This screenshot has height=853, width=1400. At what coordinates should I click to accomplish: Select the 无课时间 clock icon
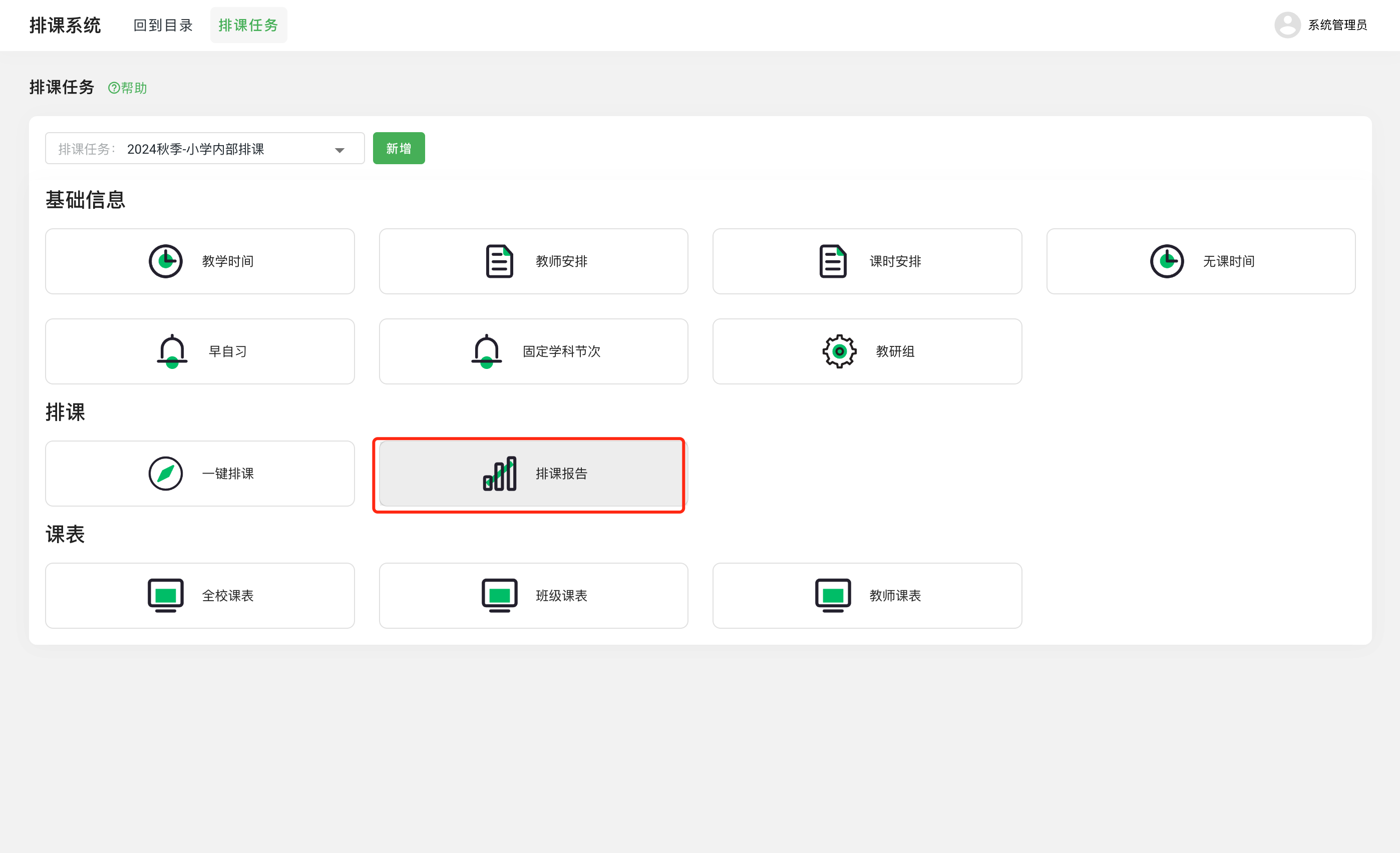click(x=1167, y=261)
